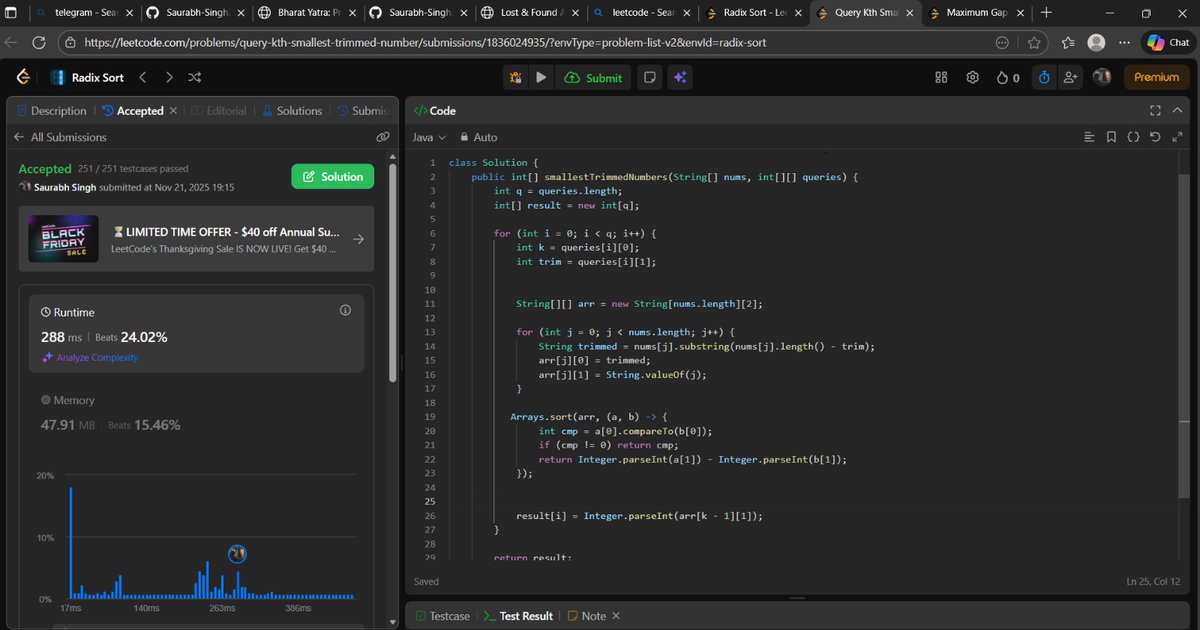
Task: Click the Saved status text
Action: (426, 581)
